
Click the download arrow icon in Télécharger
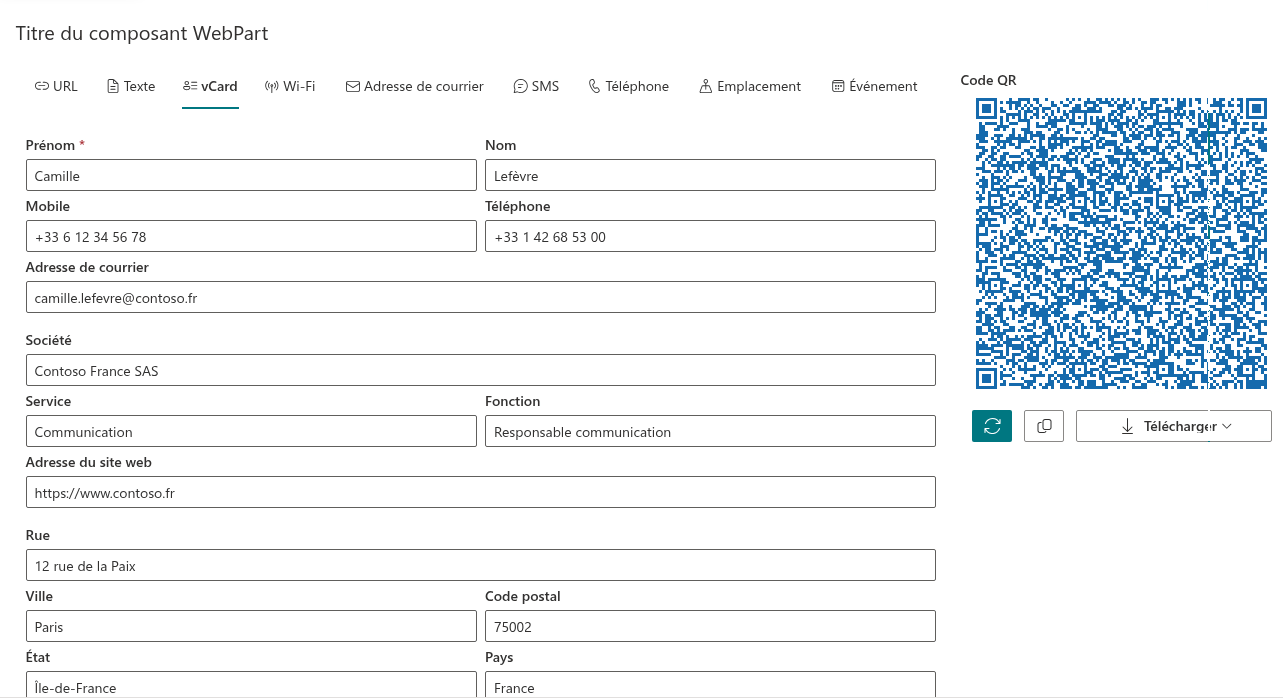1127,426
